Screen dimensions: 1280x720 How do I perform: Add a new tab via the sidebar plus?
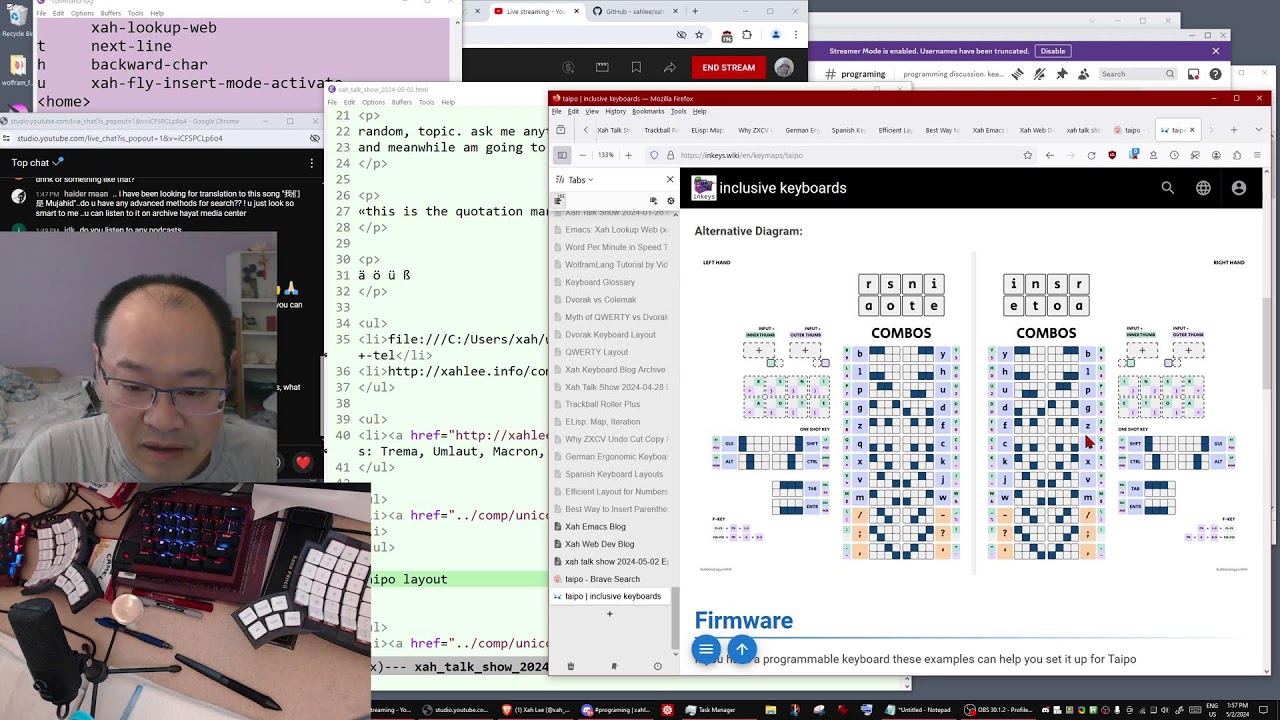(609, 613)
